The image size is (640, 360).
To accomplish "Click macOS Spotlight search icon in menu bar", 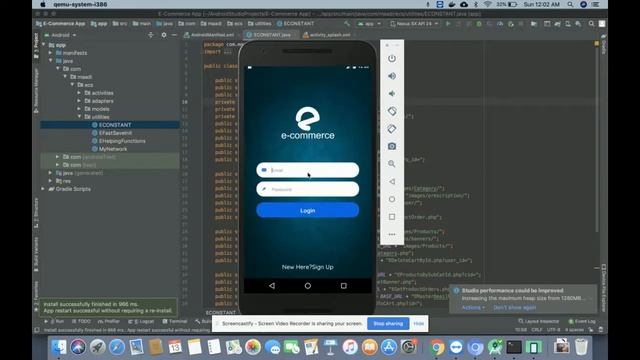I will coord(570,4).
